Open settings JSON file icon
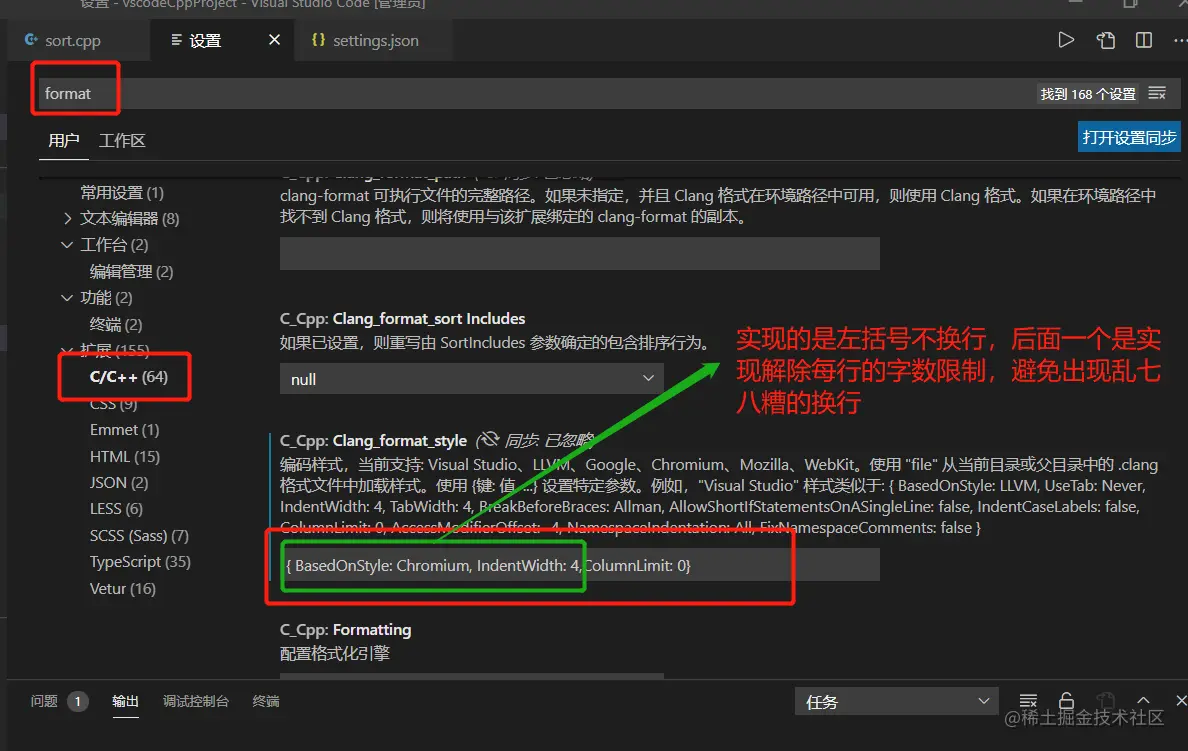 (1105, 40)
